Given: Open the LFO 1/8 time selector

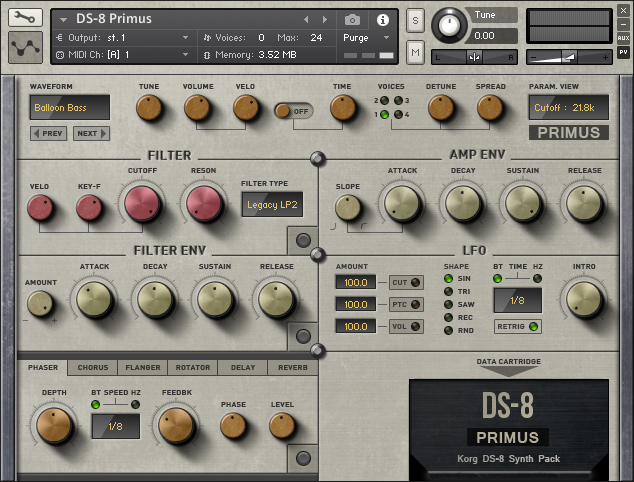Looking at the screenshot, I should pyautogui.click(x=518, y=300).
